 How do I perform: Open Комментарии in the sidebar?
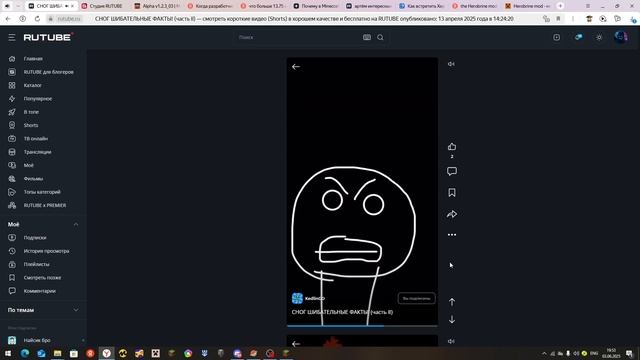pos(40,291)
